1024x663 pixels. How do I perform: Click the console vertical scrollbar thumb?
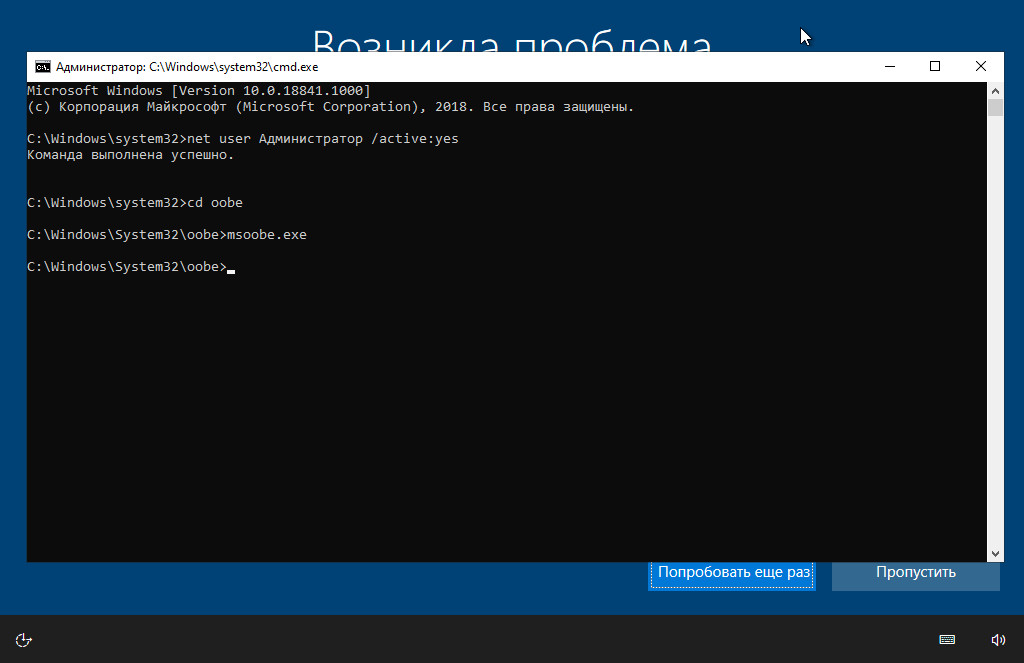(995, 108)
